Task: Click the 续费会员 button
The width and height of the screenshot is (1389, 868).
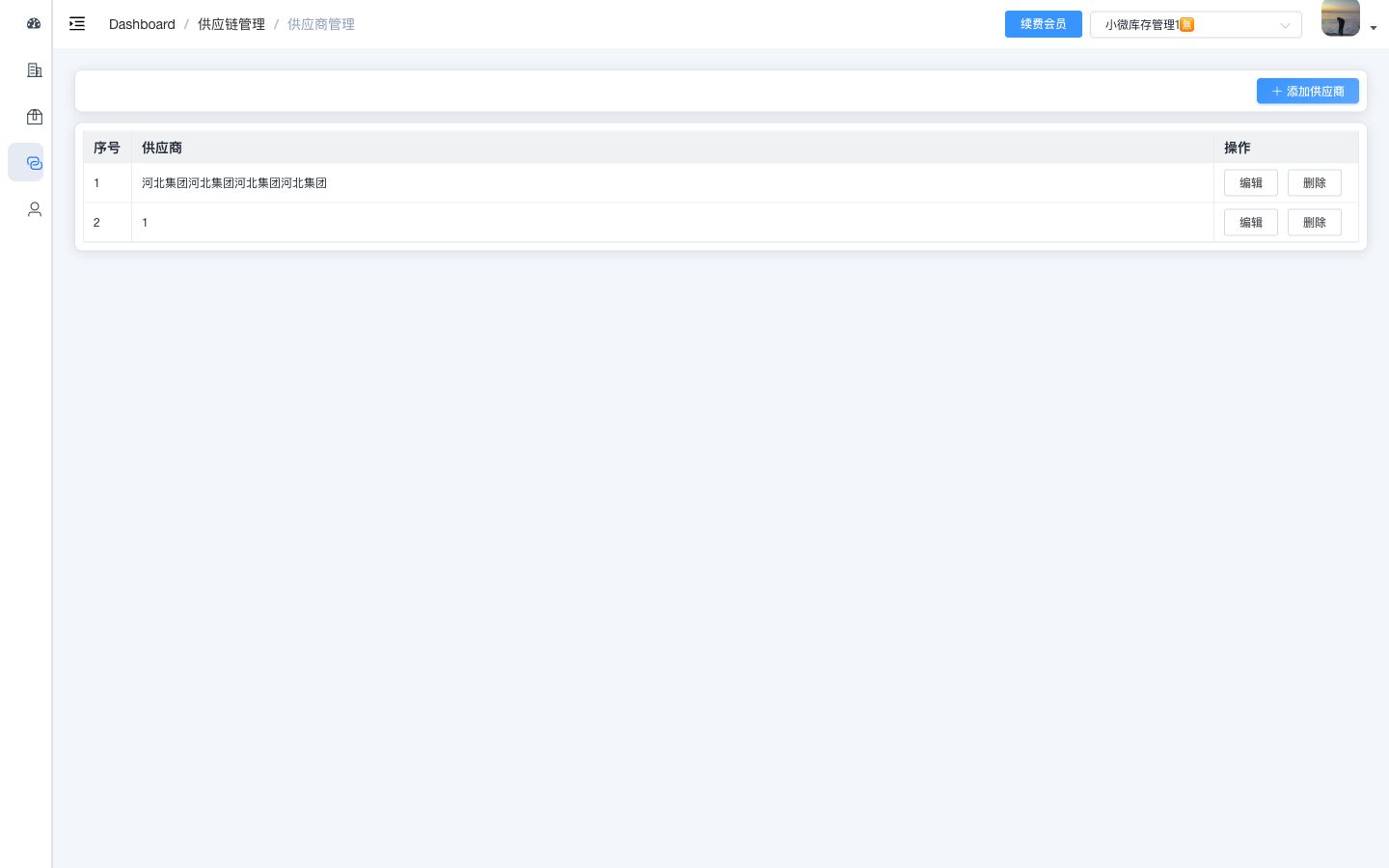Action: click(x=1043, y=24)
